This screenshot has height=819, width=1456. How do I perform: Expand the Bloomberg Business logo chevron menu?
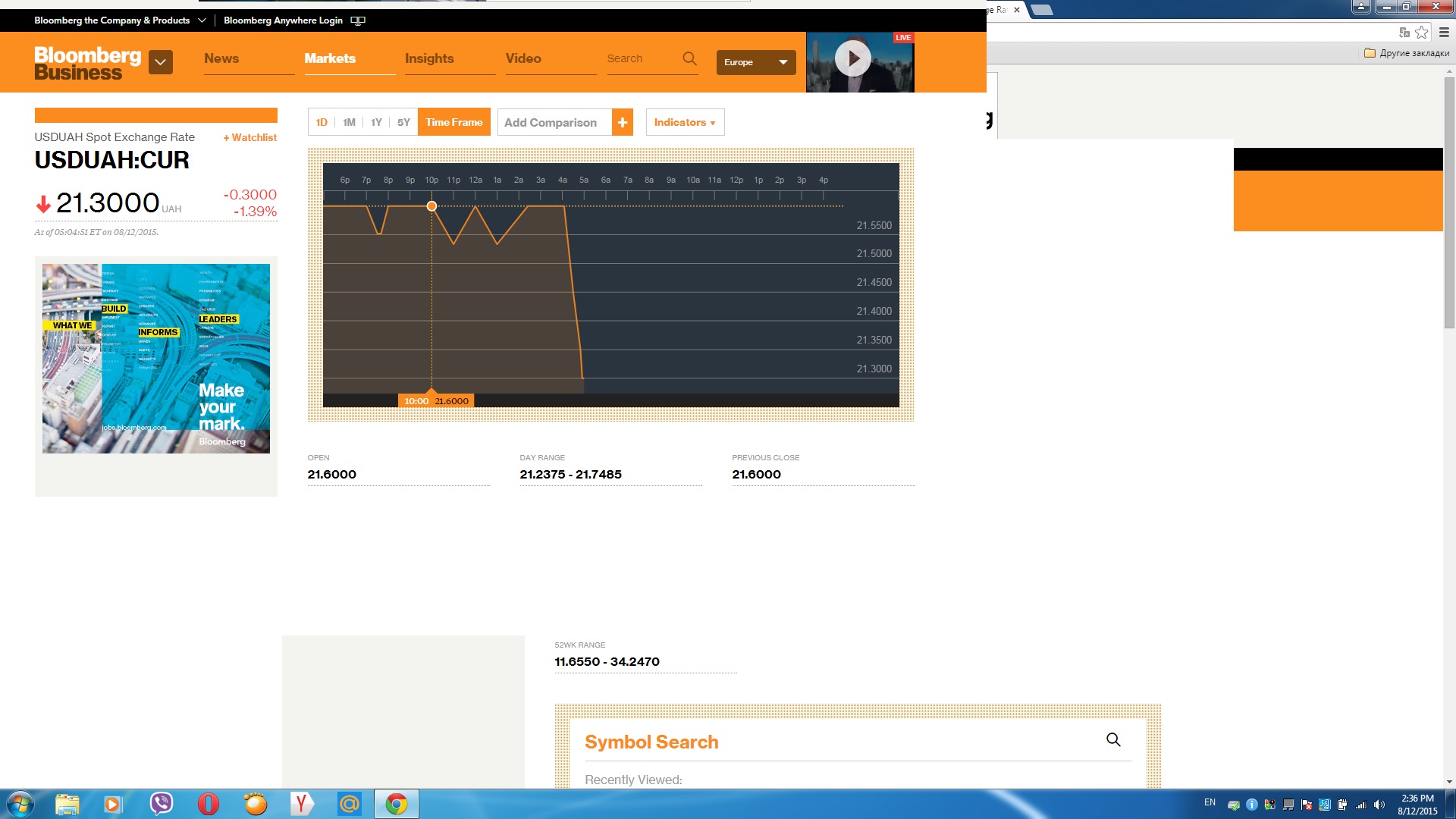(161, 62)
